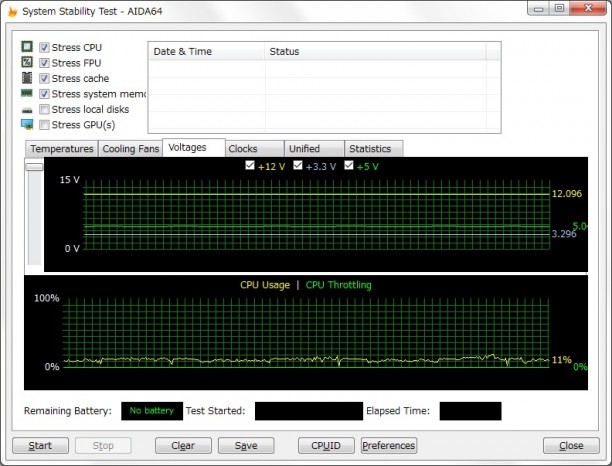Open the CPUID panel
Image resolution: width=612 pixels, height=466 pixels.
(x=326, y=445)
